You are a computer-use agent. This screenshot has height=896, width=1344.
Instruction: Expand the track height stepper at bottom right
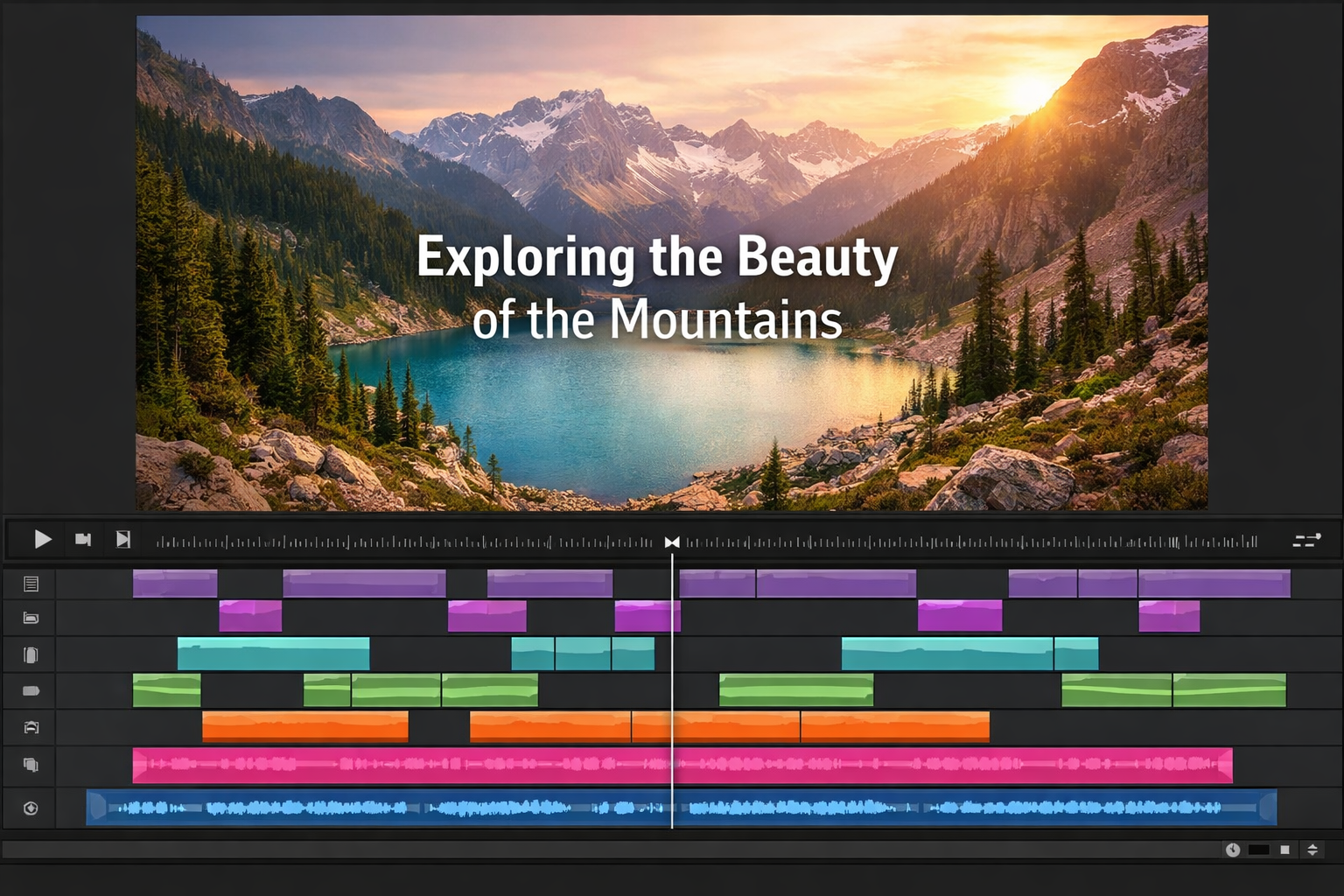point(1313,849)
